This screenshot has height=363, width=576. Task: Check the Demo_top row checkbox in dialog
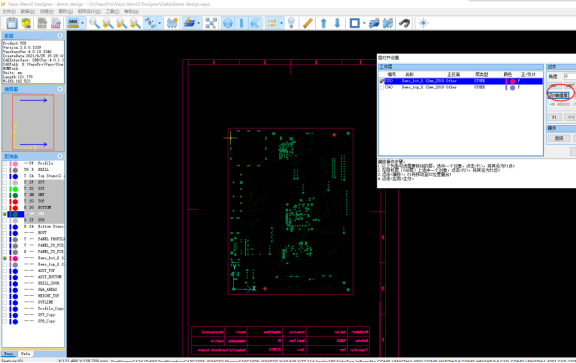pyautogui.click(x=382, y=87)
